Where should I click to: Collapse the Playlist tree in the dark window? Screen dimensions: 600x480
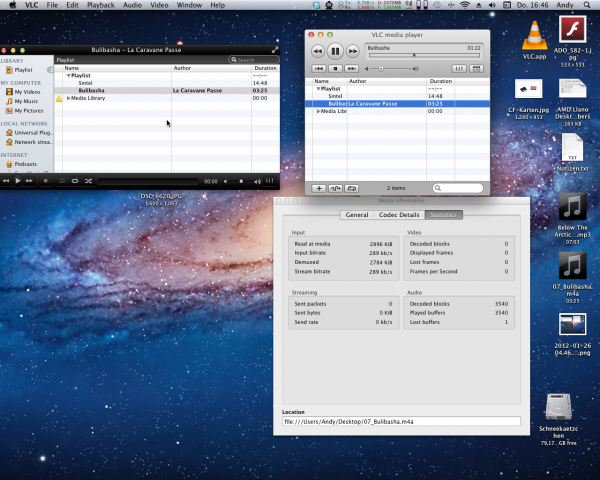68,75
